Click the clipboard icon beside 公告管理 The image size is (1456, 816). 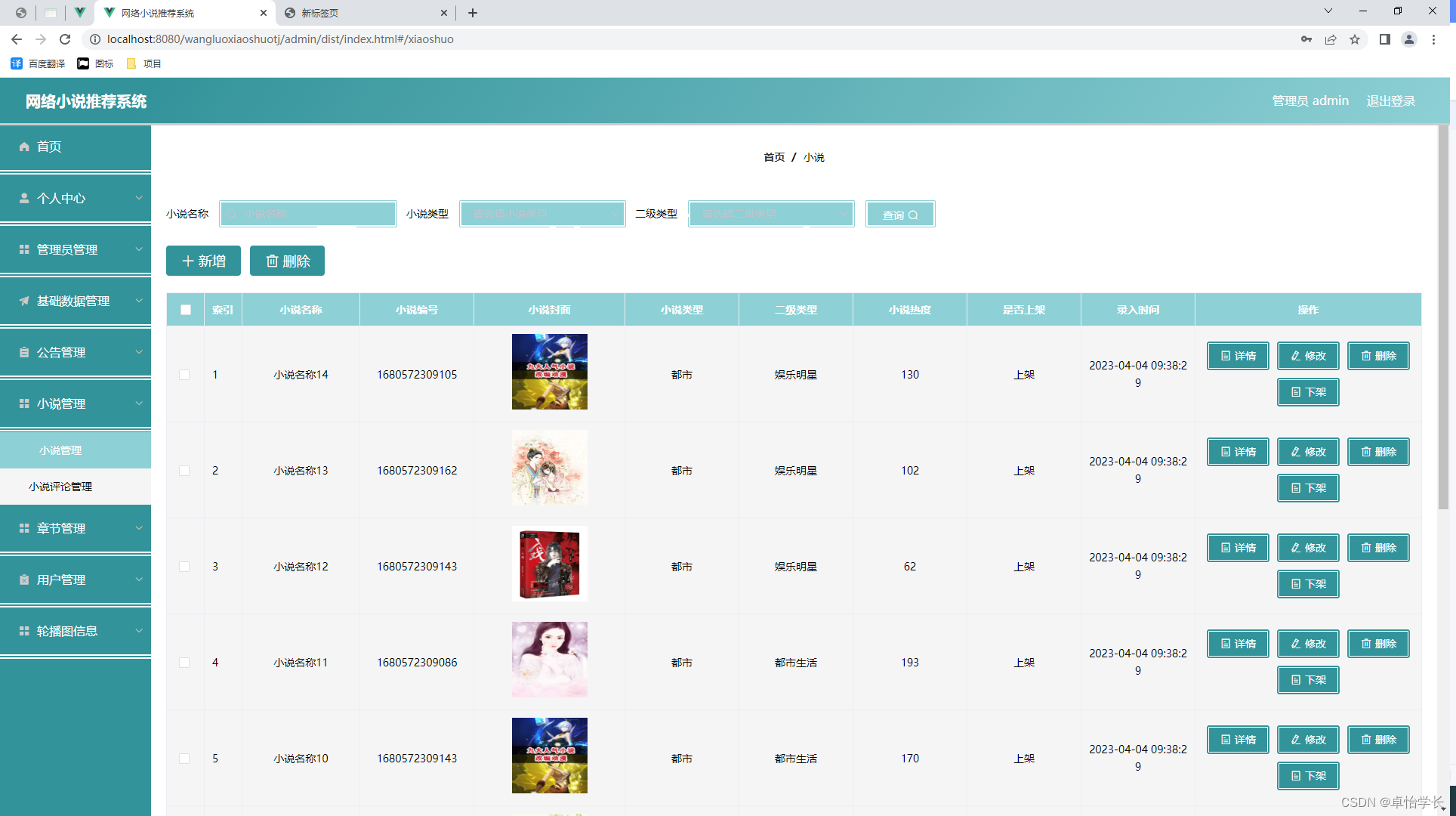[24, 352]
